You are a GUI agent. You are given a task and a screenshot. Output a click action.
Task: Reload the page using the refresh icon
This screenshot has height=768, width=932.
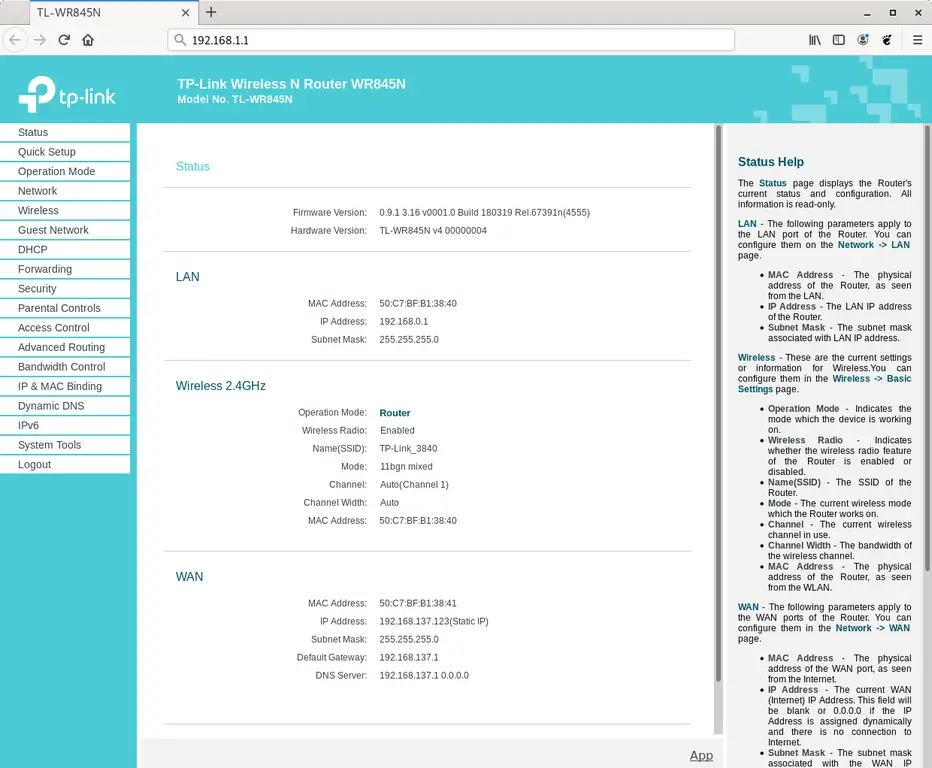64,40
